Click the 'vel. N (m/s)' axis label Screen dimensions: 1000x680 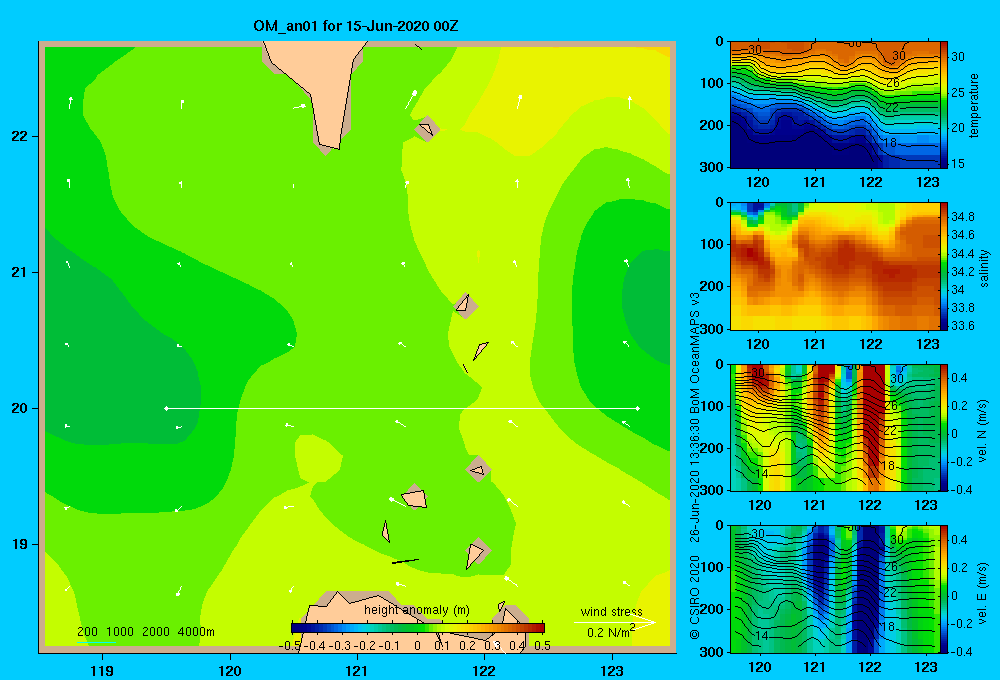pyautogui.click(x=983, y=431)
